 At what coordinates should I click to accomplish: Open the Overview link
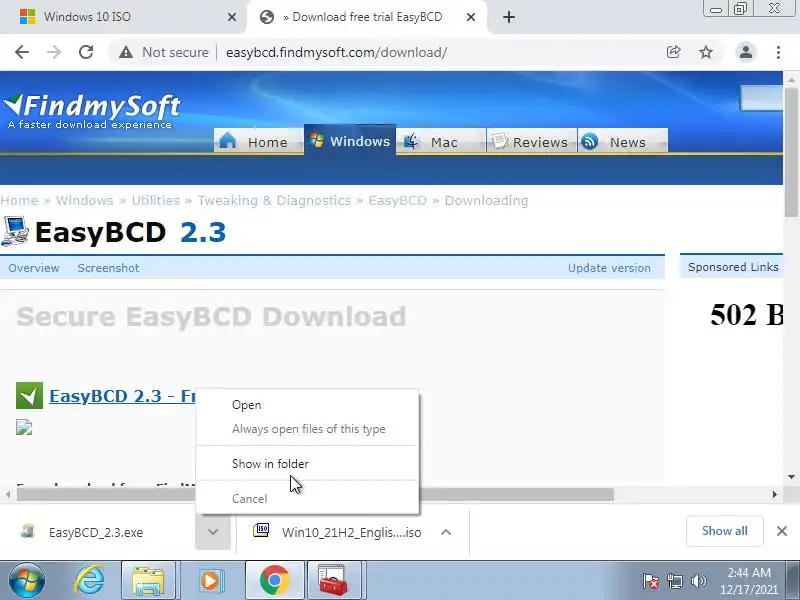click(34, 268)
